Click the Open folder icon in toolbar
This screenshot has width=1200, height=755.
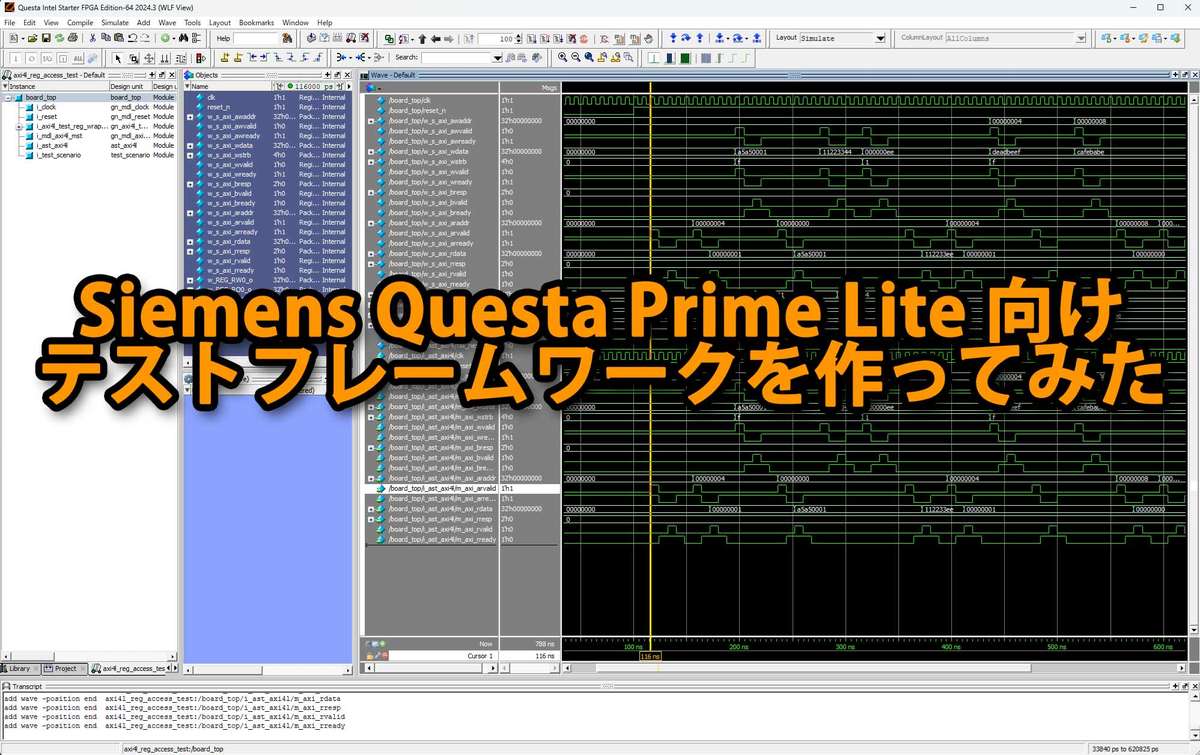tap(33, 38)
